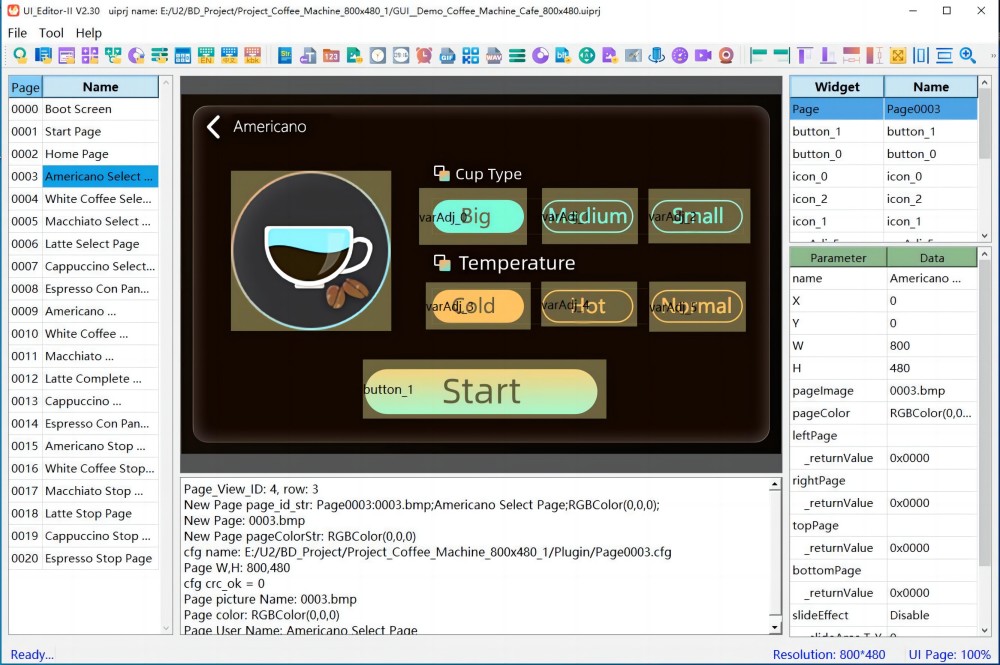This screenshot has width=1000, height=665.
Task: Add the green list widget
Action: pyautogui.click(x=517, y=55)
